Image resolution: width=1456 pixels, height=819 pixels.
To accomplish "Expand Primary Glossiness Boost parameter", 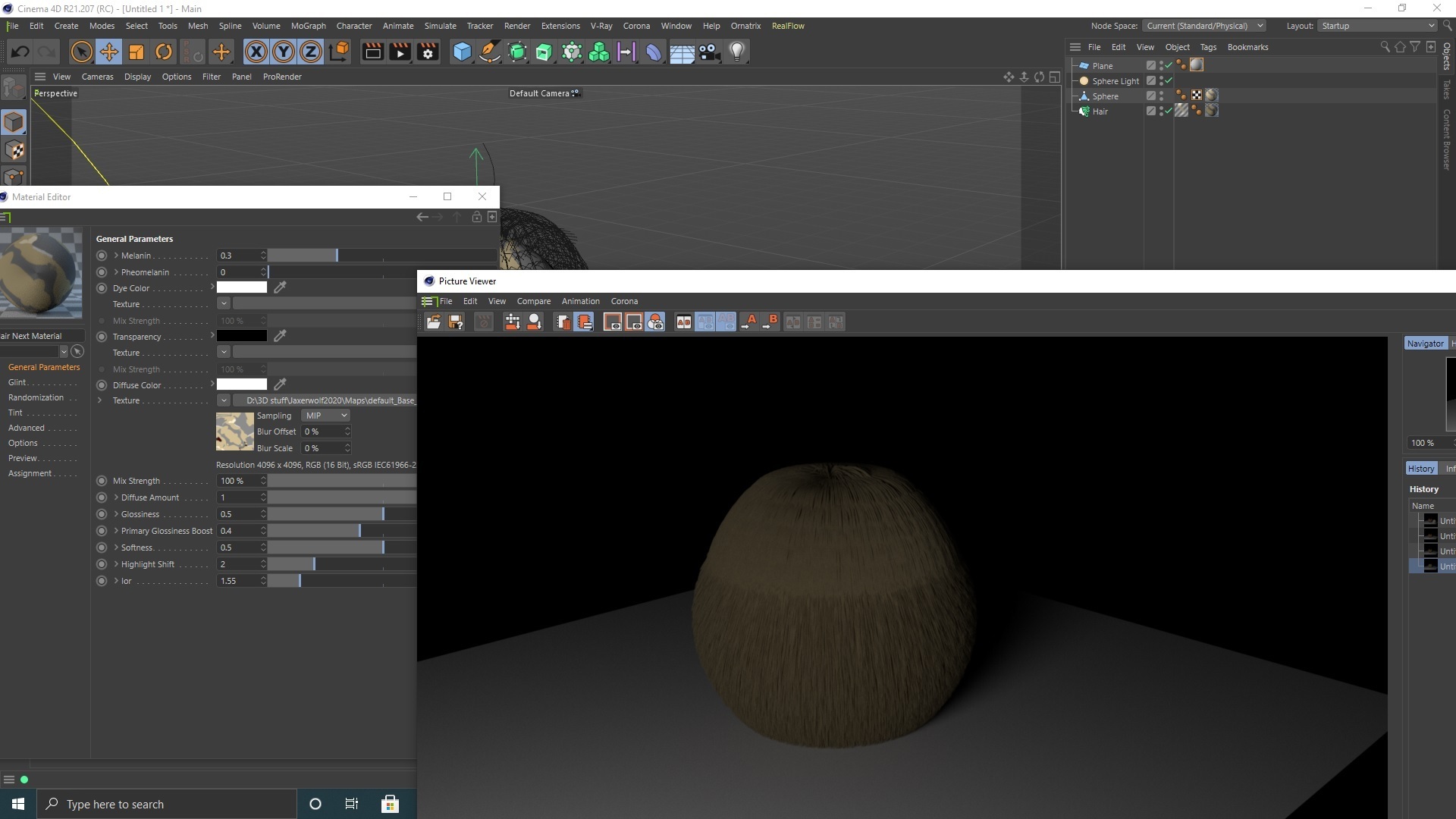I will [116, 531].
